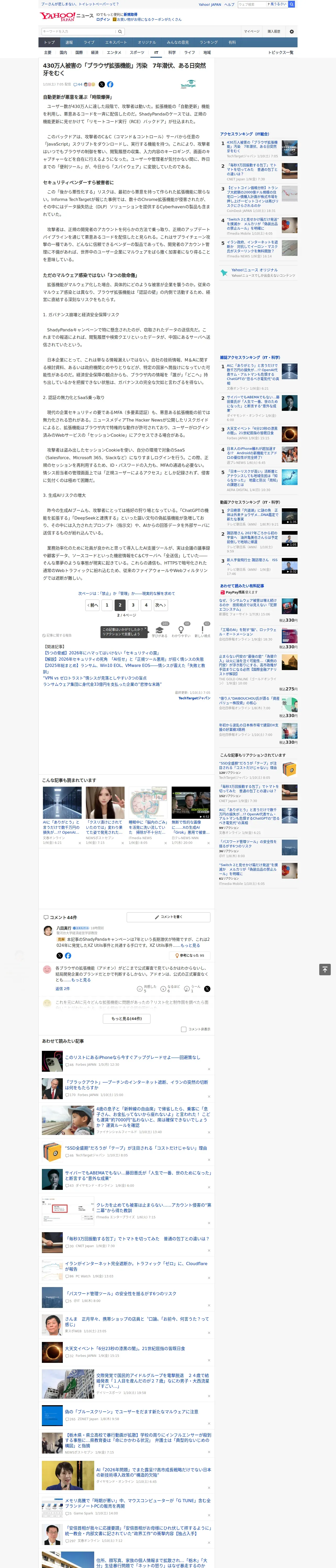Select the 経済 category tab
Viewport: 336px width, 1568px height.
click(94, 52)
